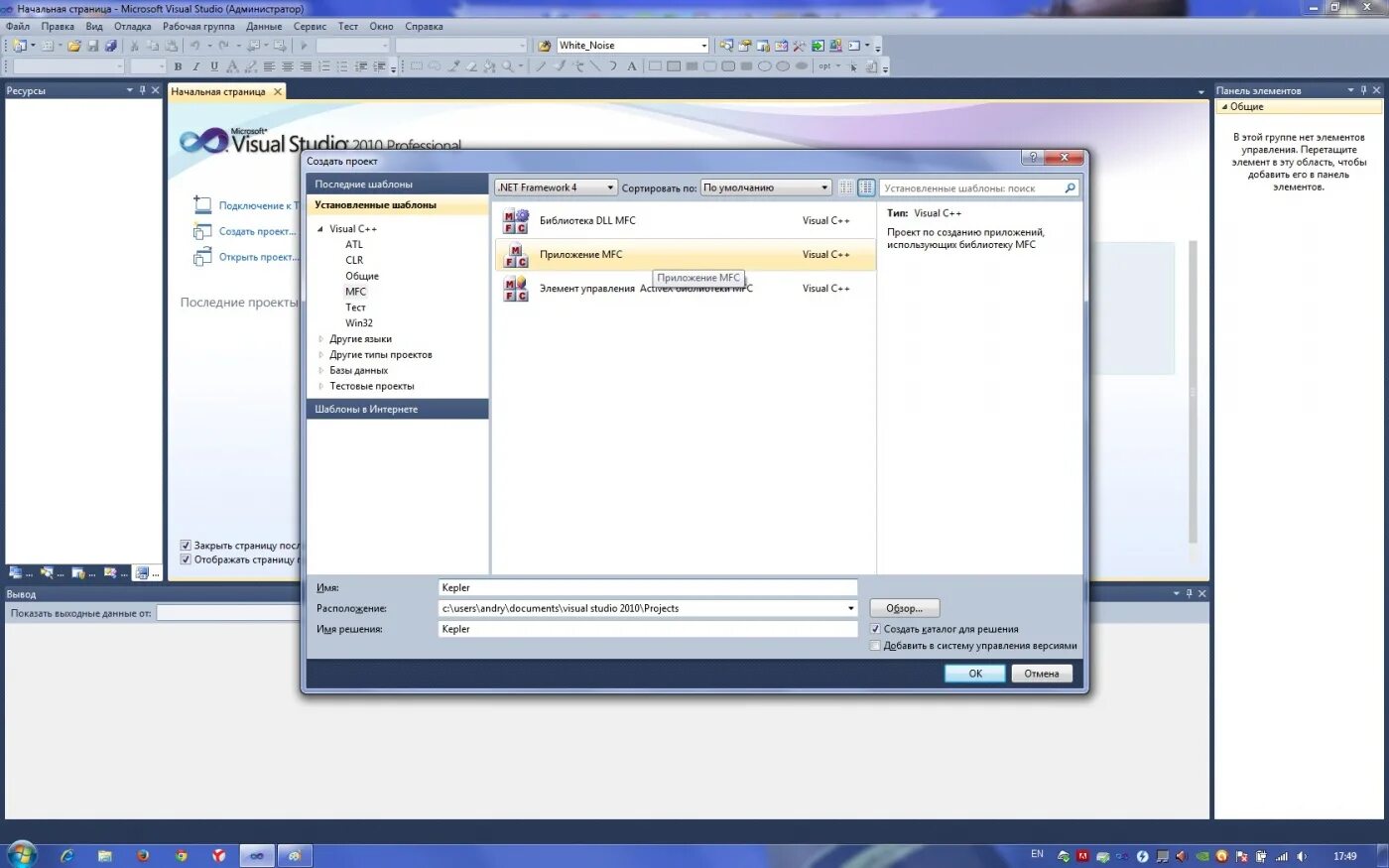
Task: Close the Начальная страница tab
Action: [278, 91]
